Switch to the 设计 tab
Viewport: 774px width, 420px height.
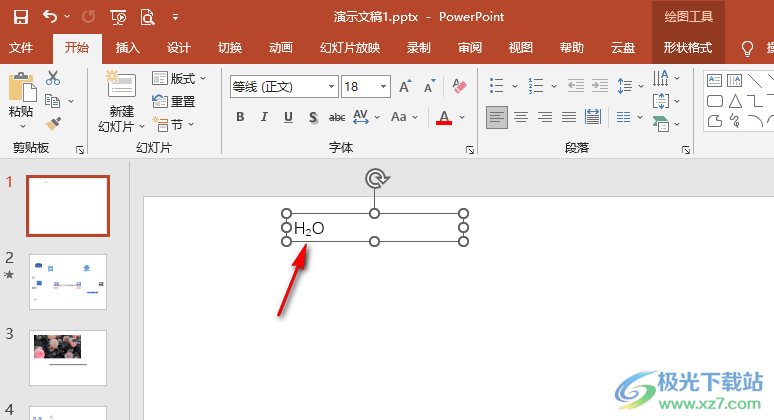click(179, 48)
